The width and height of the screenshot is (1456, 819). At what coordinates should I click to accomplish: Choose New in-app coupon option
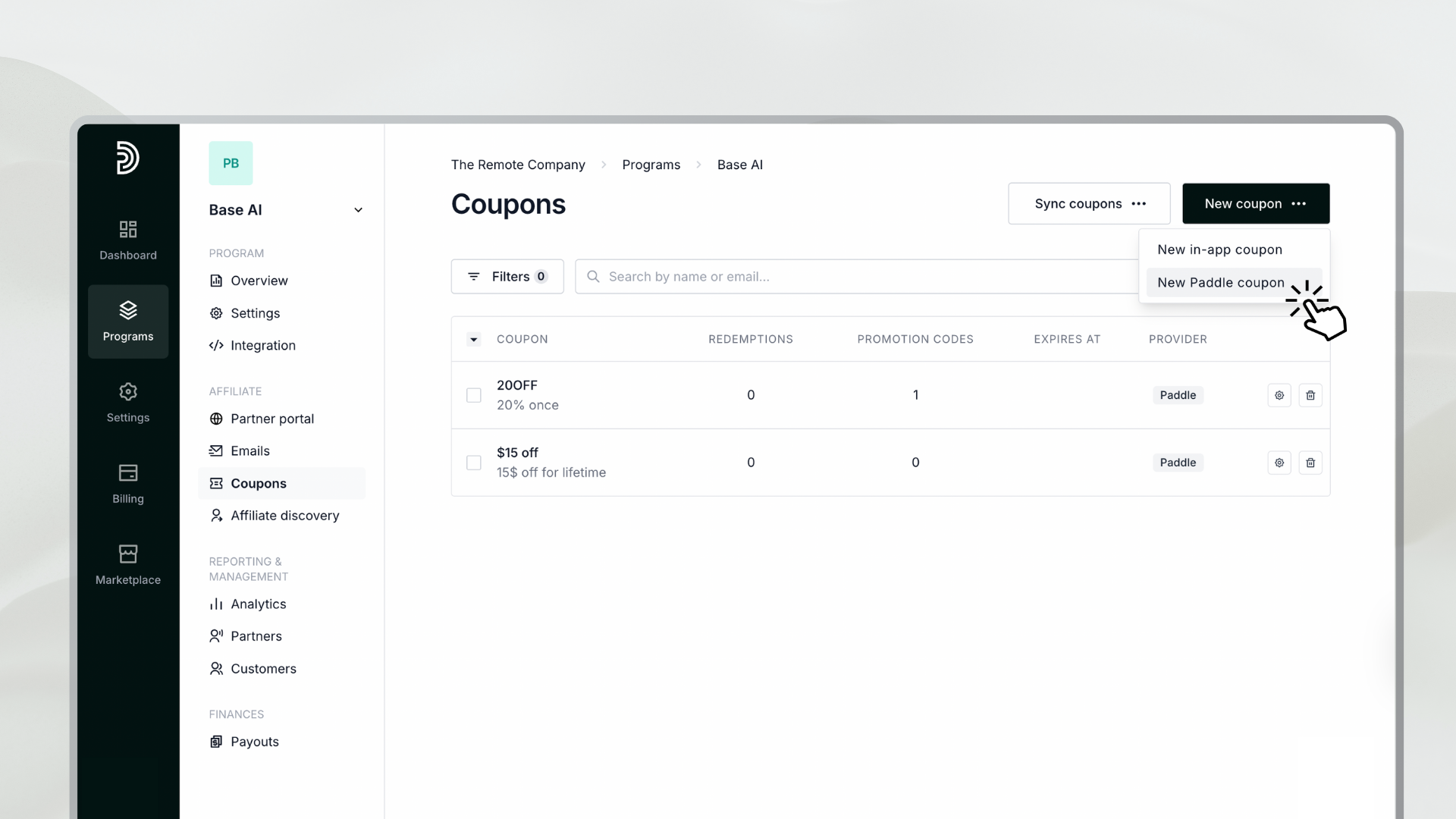click(x=1219, y=249)
